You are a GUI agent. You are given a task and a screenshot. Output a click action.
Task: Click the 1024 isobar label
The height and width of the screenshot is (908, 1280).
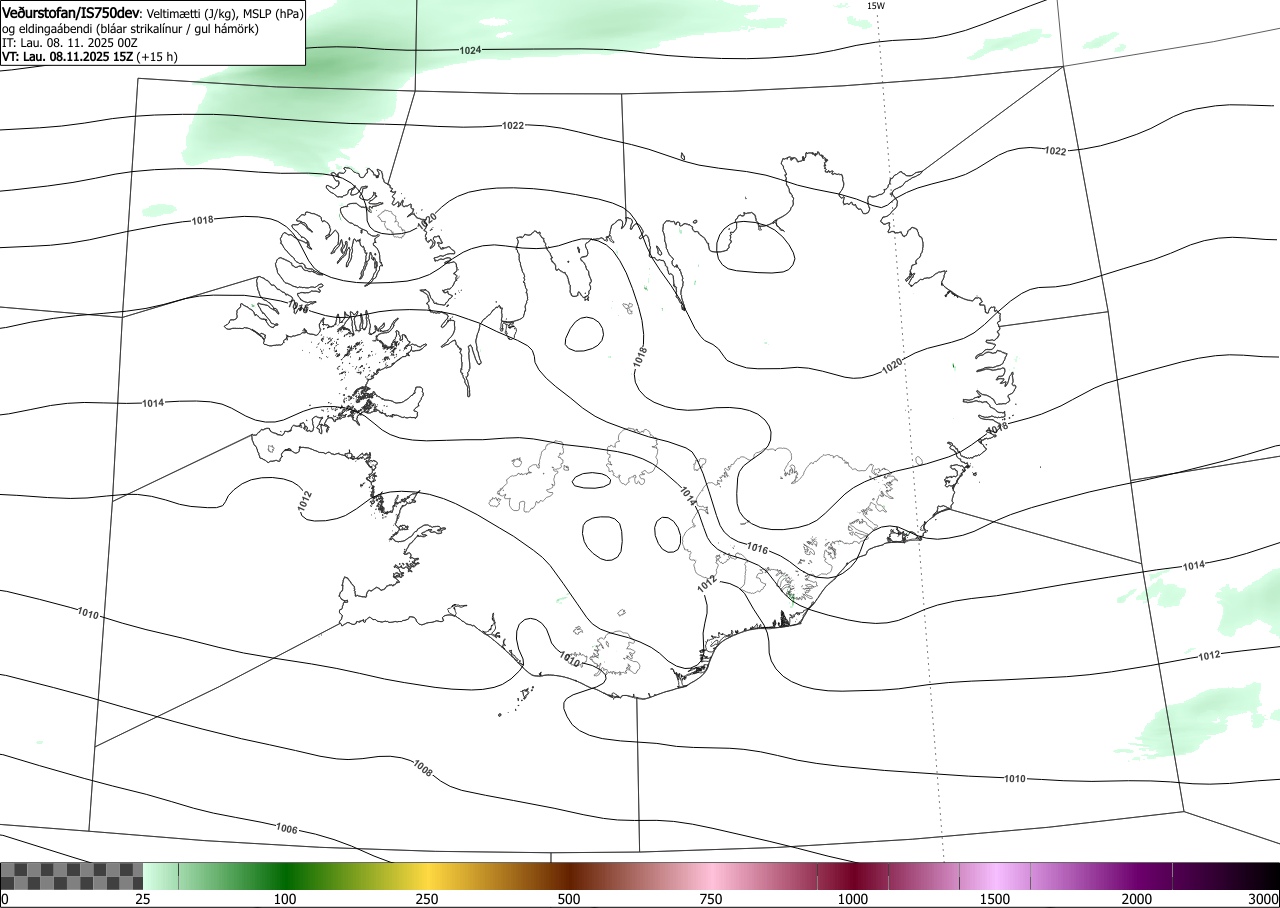click(470, 50)
